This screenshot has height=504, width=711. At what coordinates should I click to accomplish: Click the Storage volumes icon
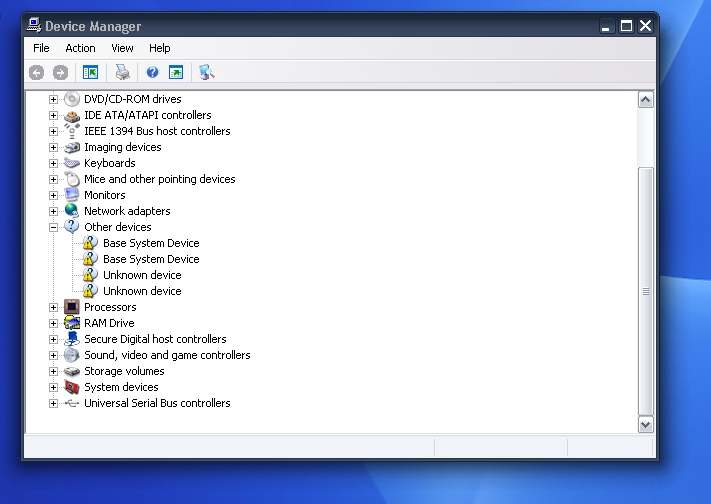click(72, 371)
